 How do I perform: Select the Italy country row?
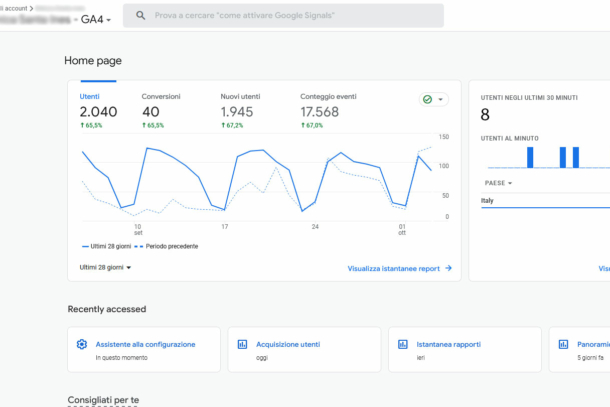[x=545, y=201]
